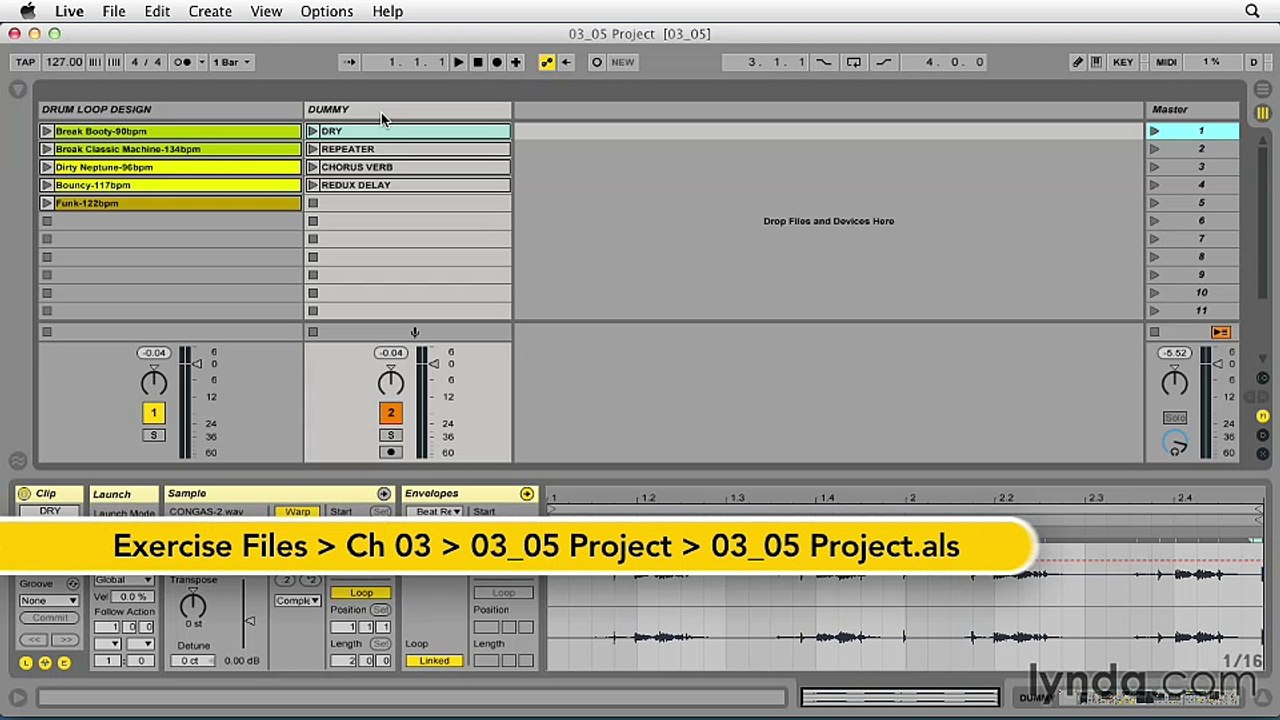Click the session record circle button
The image size is (1280, 720).
click(x=597, y=62)
